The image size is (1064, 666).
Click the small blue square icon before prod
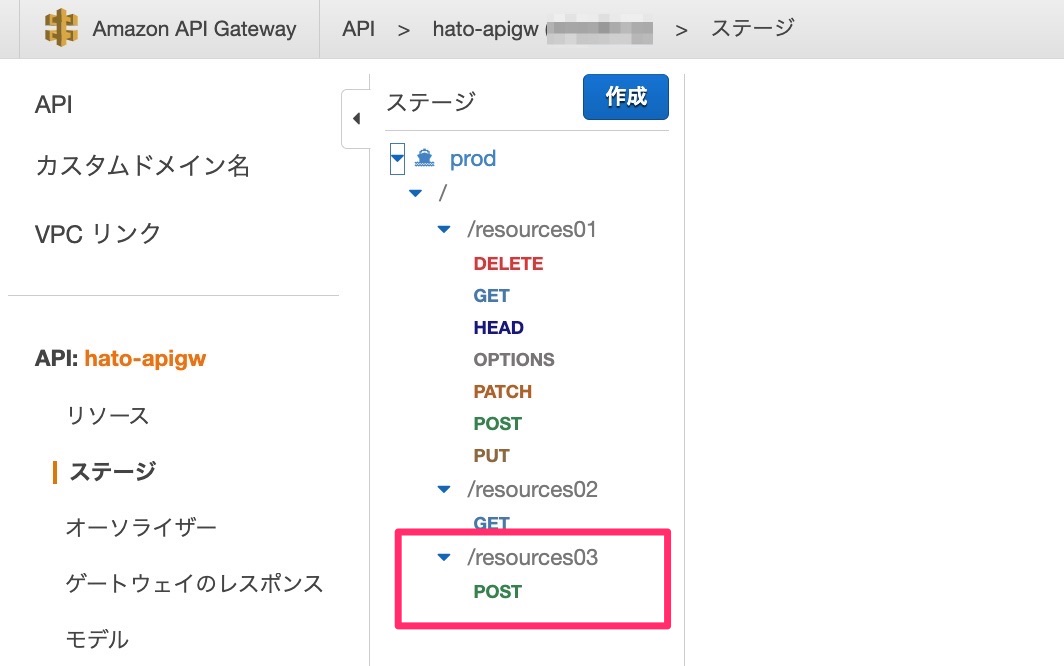pyautogui.click(x=397, y=158)
